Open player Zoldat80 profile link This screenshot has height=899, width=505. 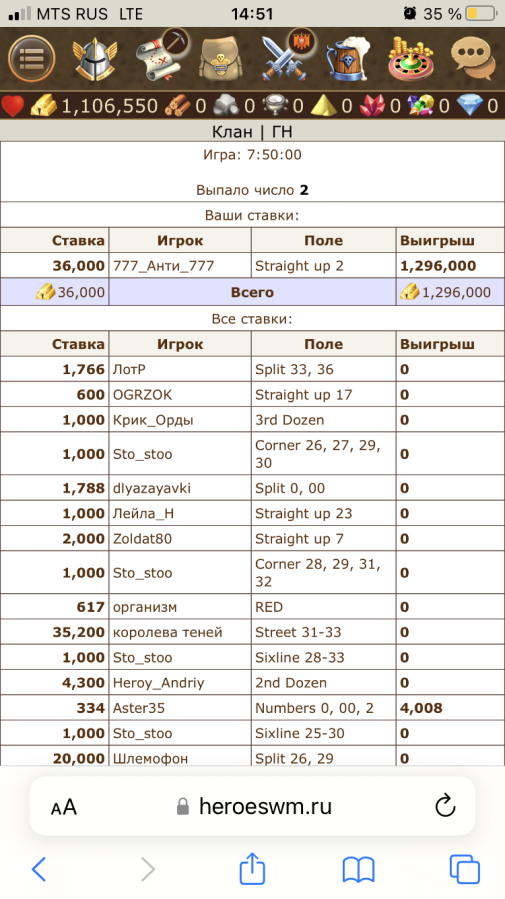(142, 539)
